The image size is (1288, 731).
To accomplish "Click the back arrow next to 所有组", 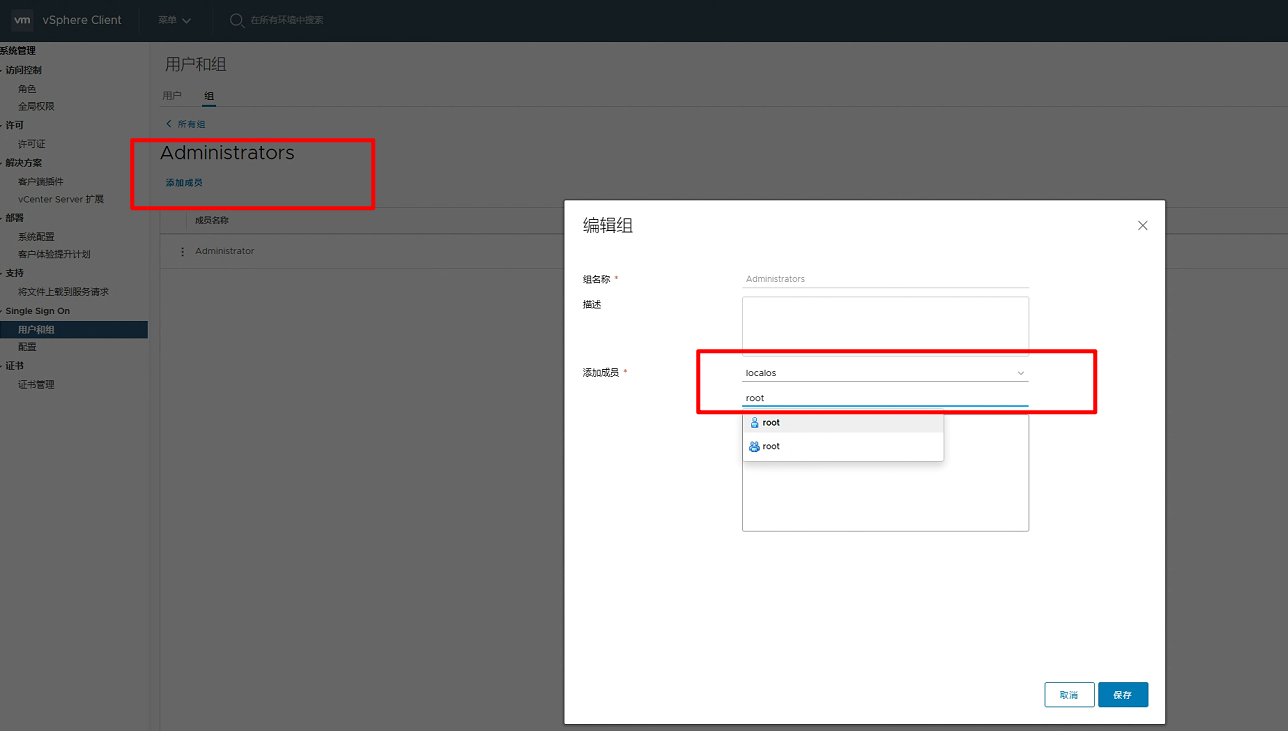I will click(x=169, y=124).
